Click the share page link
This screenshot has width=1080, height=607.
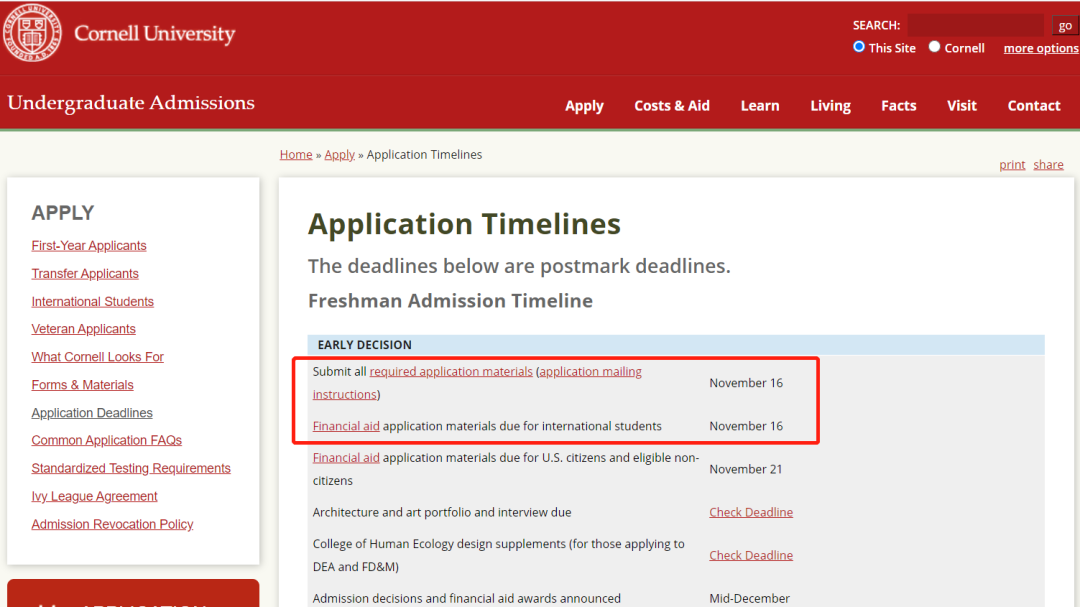[x=1048, y=165]
